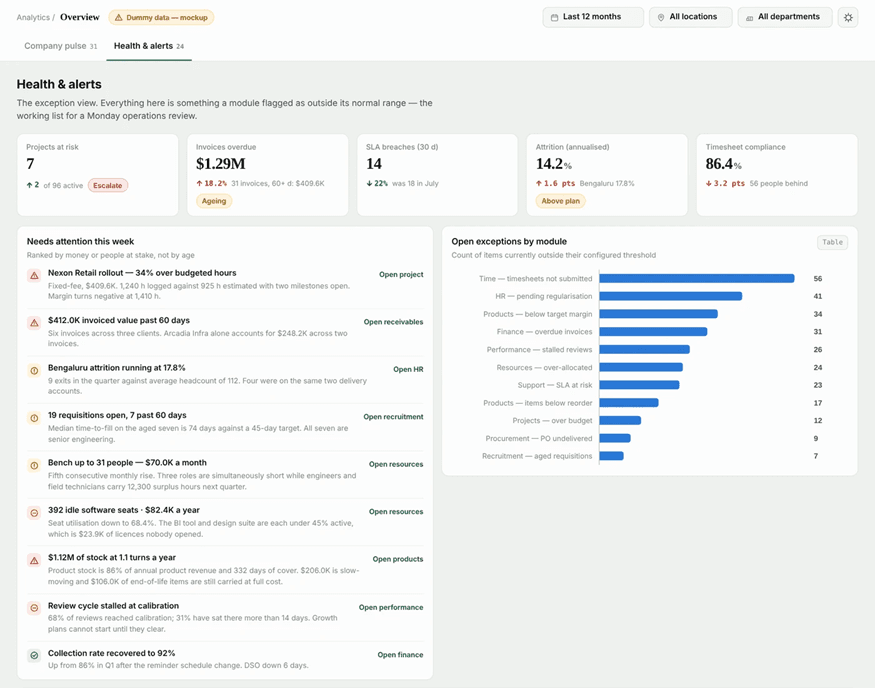Open the Last 12 months date filter
This screenshot has height=688, width=875.
coord(593,17)
